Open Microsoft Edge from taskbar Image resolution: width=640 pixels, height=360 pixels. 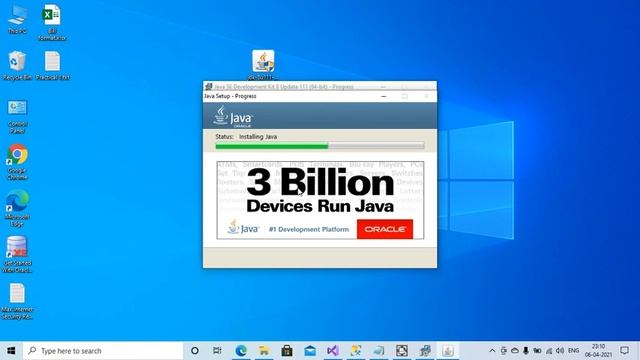[x=241, y=351]
